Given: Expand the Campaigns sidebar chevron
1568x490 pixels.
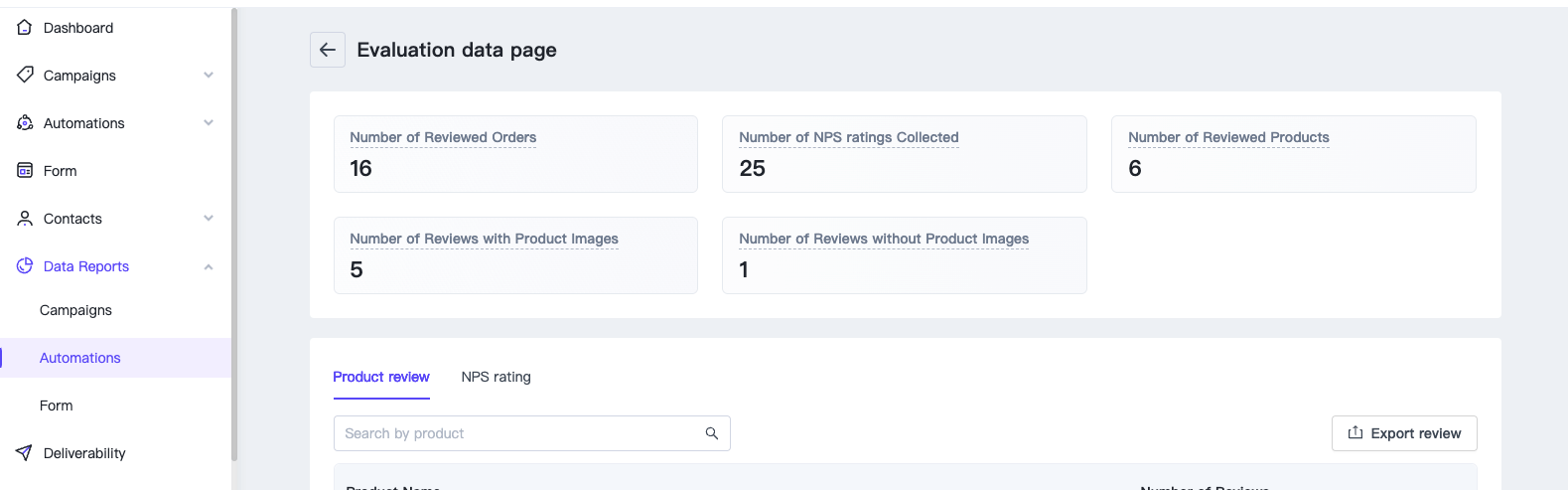Looking at the screenshot, I should tap(209, 76).
